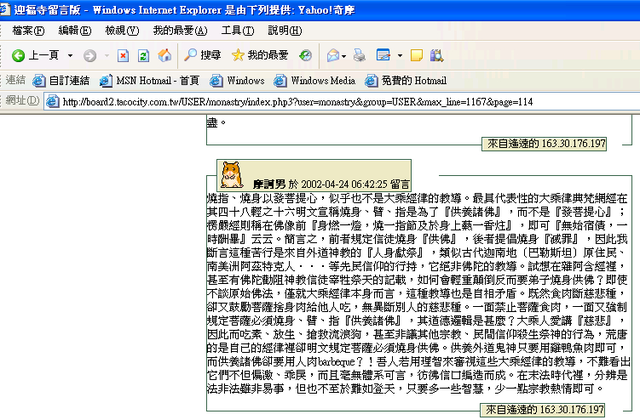
Task: Open the 我的最愛(A) menu
Action: [x=180, y=31]
